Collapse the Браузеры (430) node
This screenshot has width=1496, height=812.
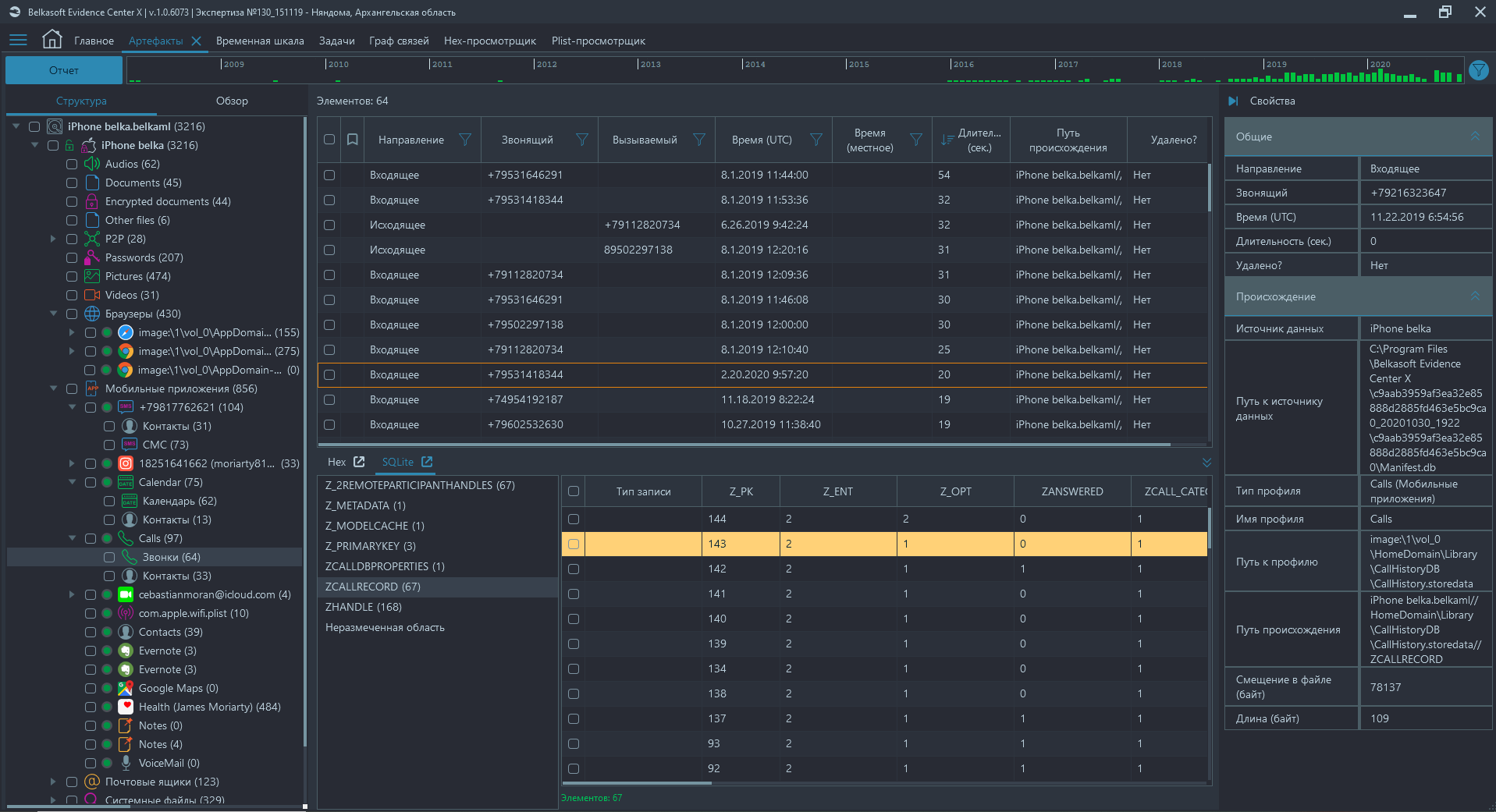point(53,314)
